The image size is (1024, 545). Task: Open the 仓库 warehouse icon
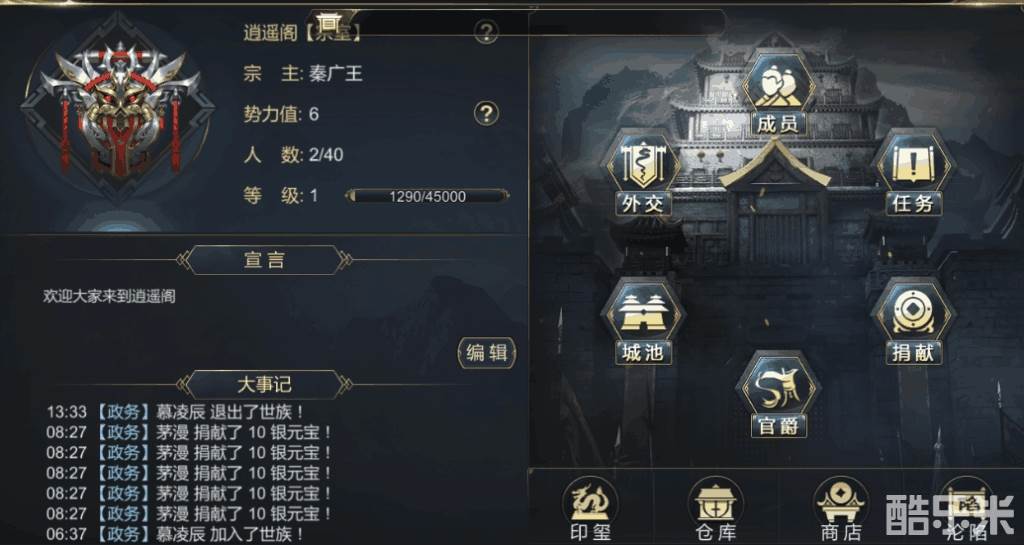[714, 509]
